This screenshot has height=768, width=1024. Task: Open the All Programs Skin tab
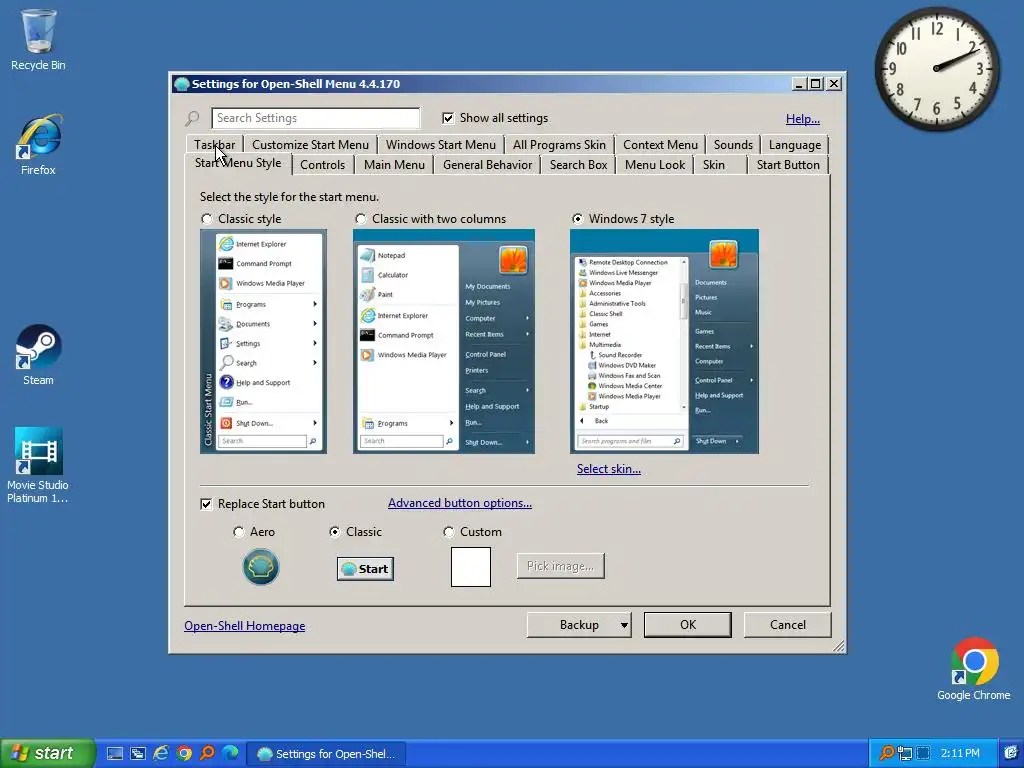pyautogui.click(x=560, y=145)
